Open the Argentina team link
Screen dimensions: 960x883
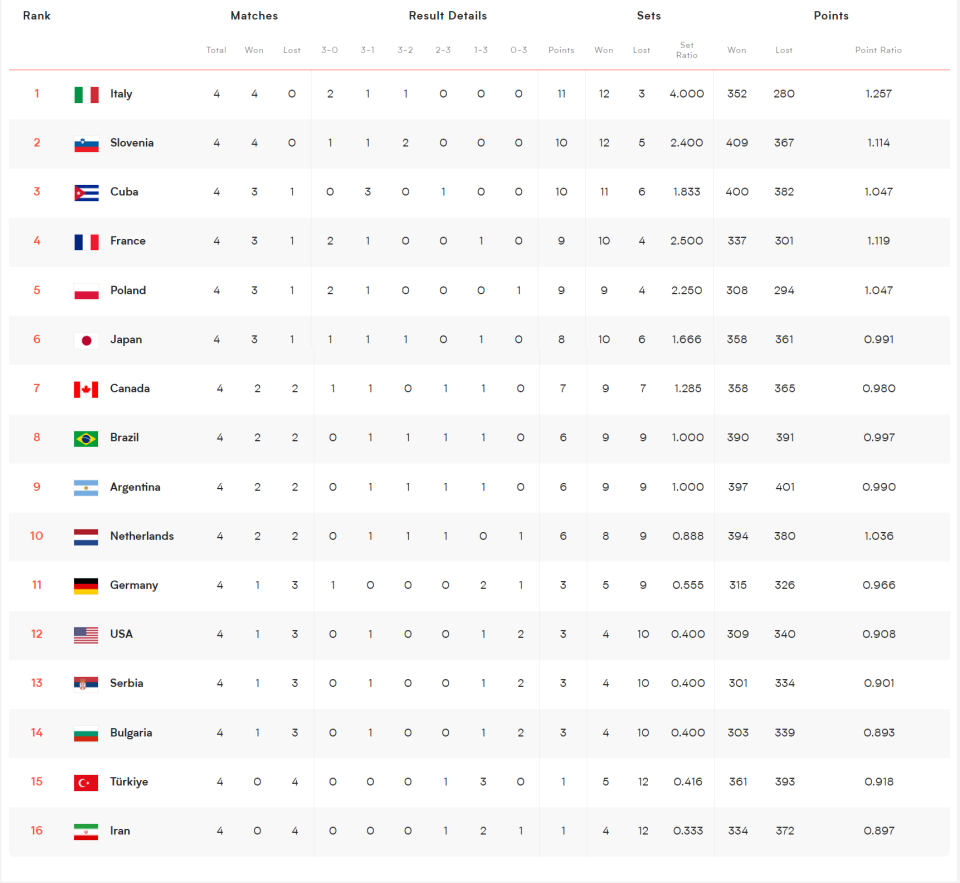tap(135, 487)
